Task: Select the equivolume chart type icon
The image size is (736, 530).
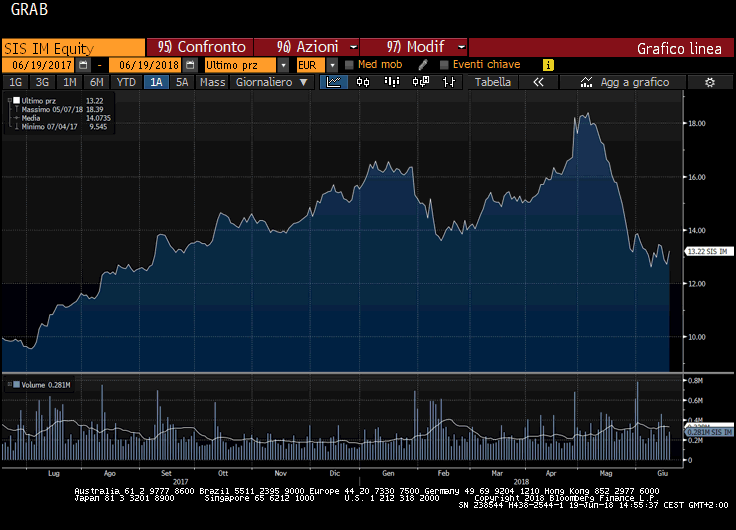Action: click(x=421, y=82)
